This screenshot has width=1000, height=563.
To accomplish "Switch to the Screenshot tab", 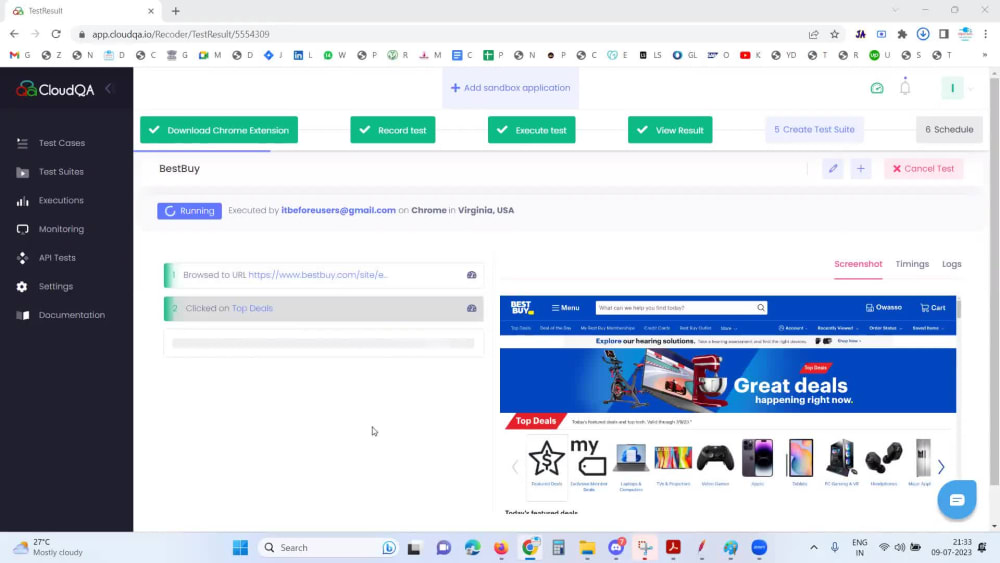I will [x=858, y=264].
